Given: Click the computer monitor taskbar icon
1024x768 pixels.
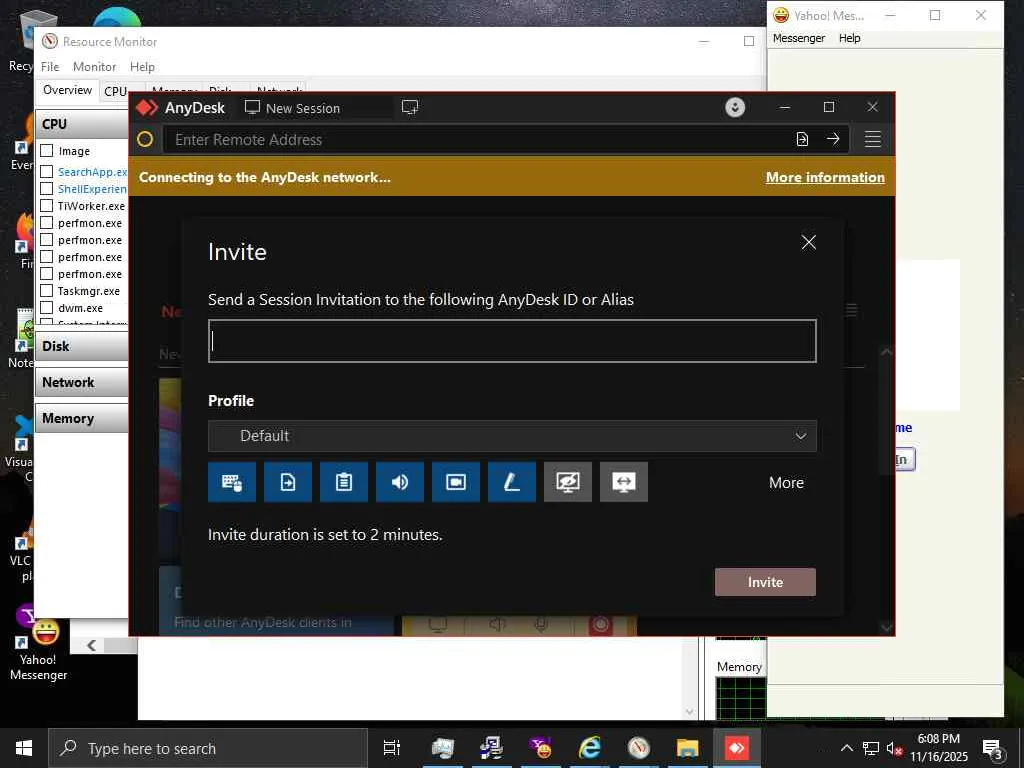Looking at the screenshot, I should [x=443, y=748].
